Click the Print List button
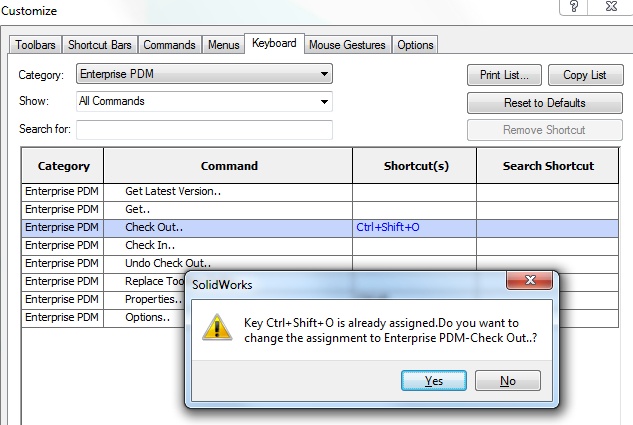The height and width of the screenshot is (425, 633). click(504, 75)
